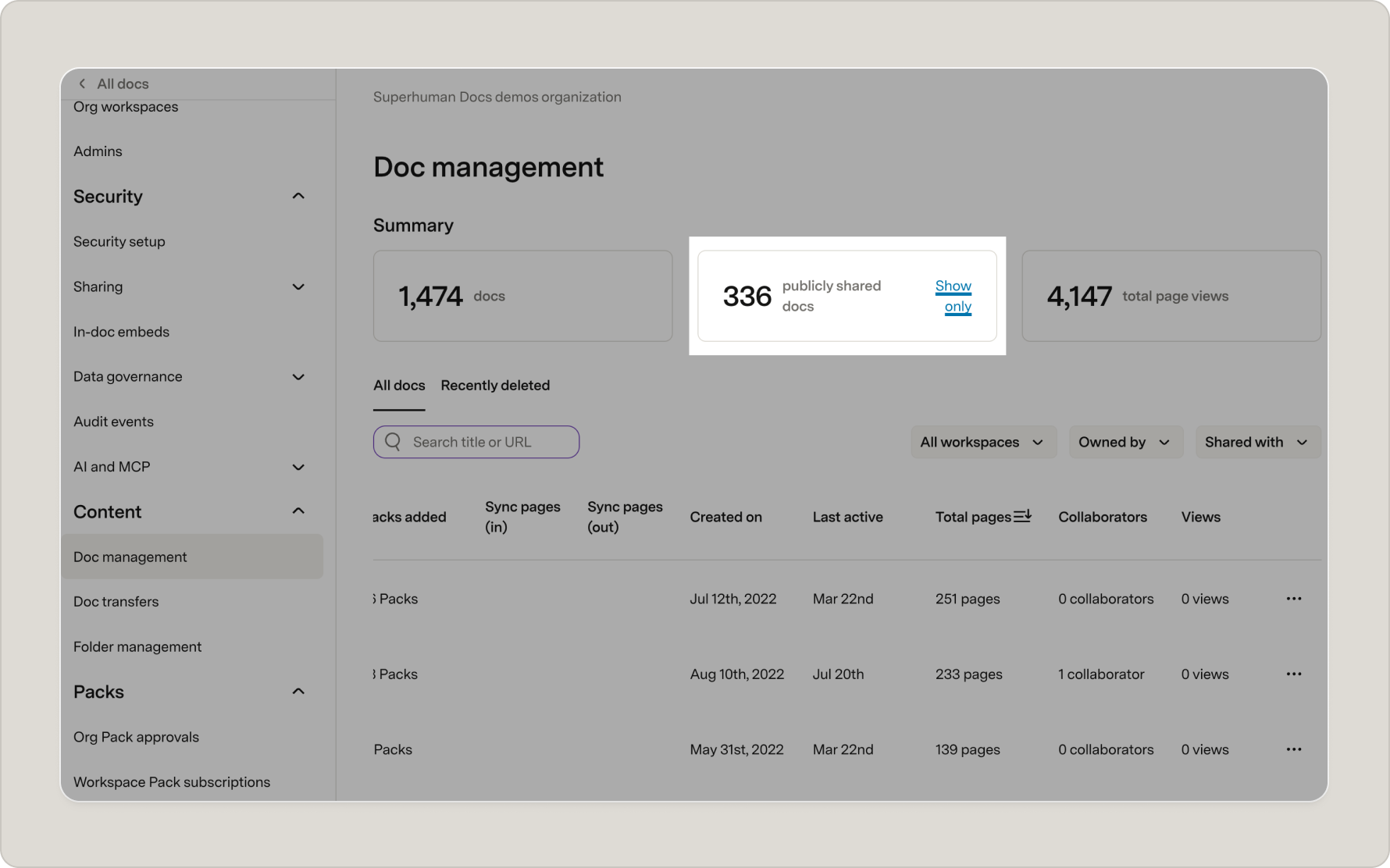Open Security setup page

pyautogui.click(x=119, y=242)
